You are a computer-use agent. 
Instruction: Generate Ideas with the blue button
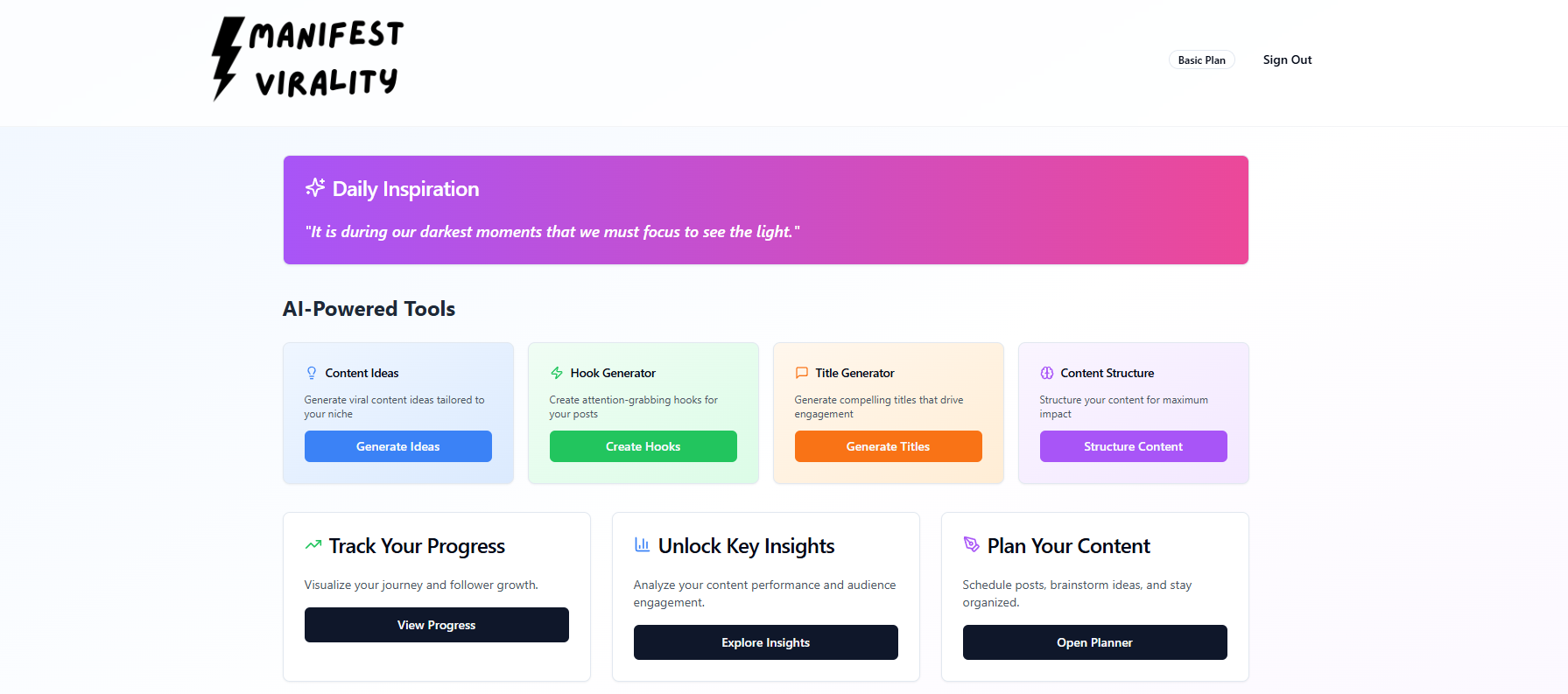(398, 446)
